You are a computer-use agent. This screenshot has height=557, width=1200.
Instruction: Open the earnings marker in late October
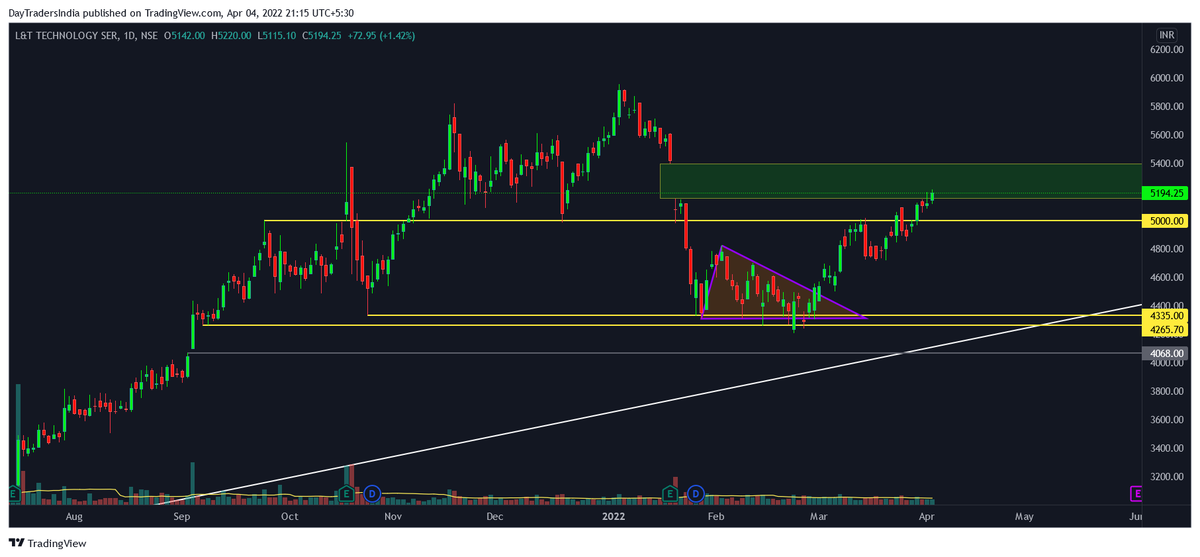346,493
